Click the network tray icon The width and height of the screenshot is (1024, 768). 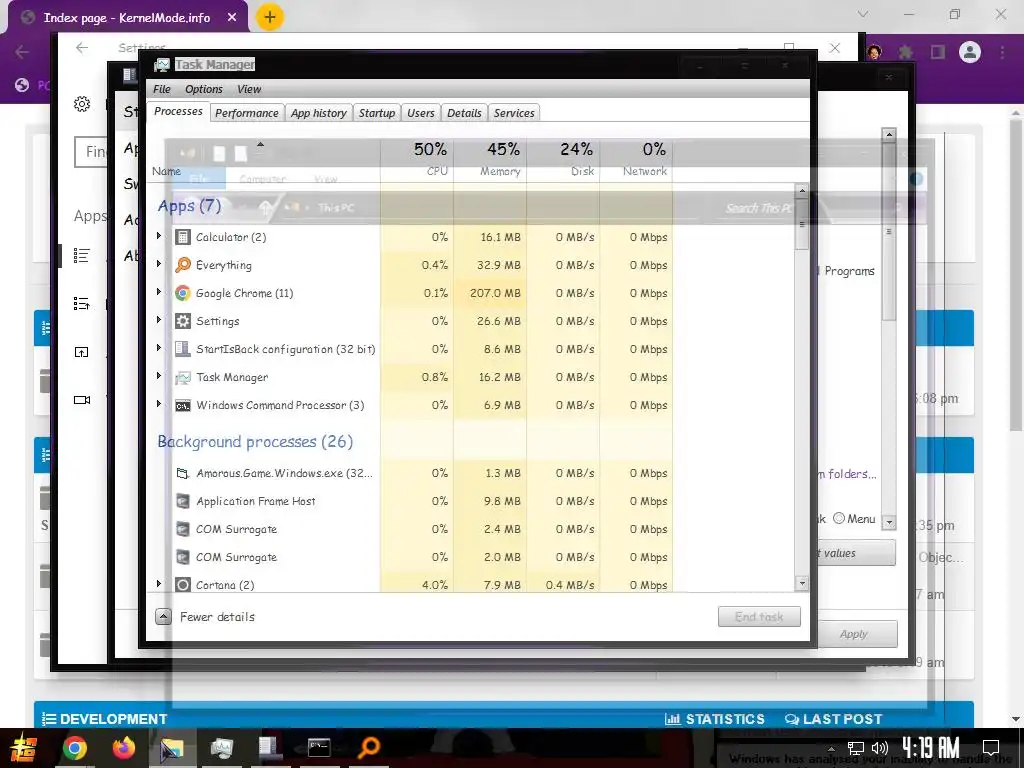[856, 748]
